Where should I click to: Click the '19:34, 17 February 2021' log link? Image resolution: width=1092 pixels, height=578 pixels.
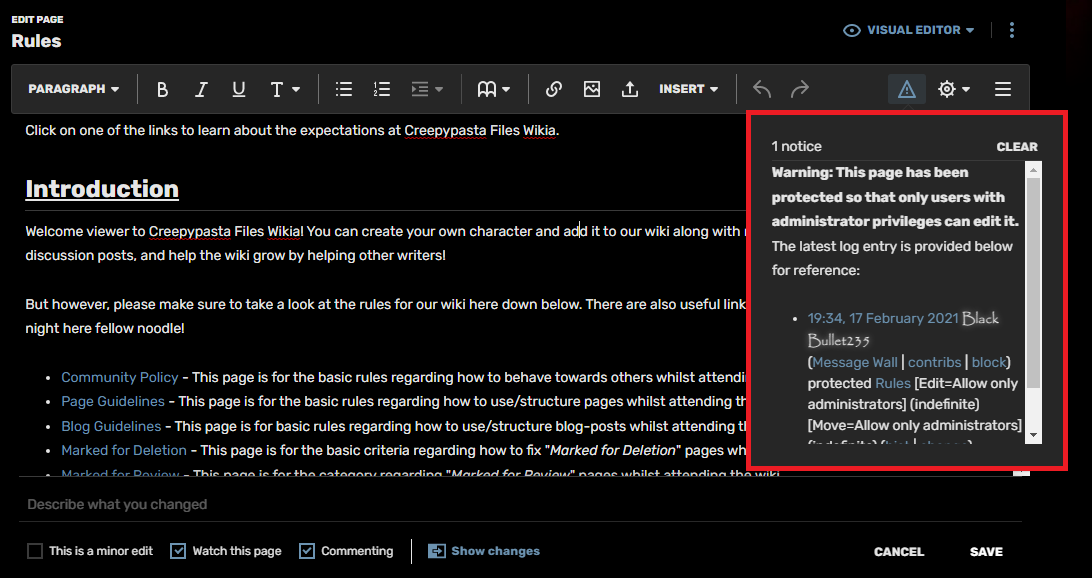coord(882,318)
